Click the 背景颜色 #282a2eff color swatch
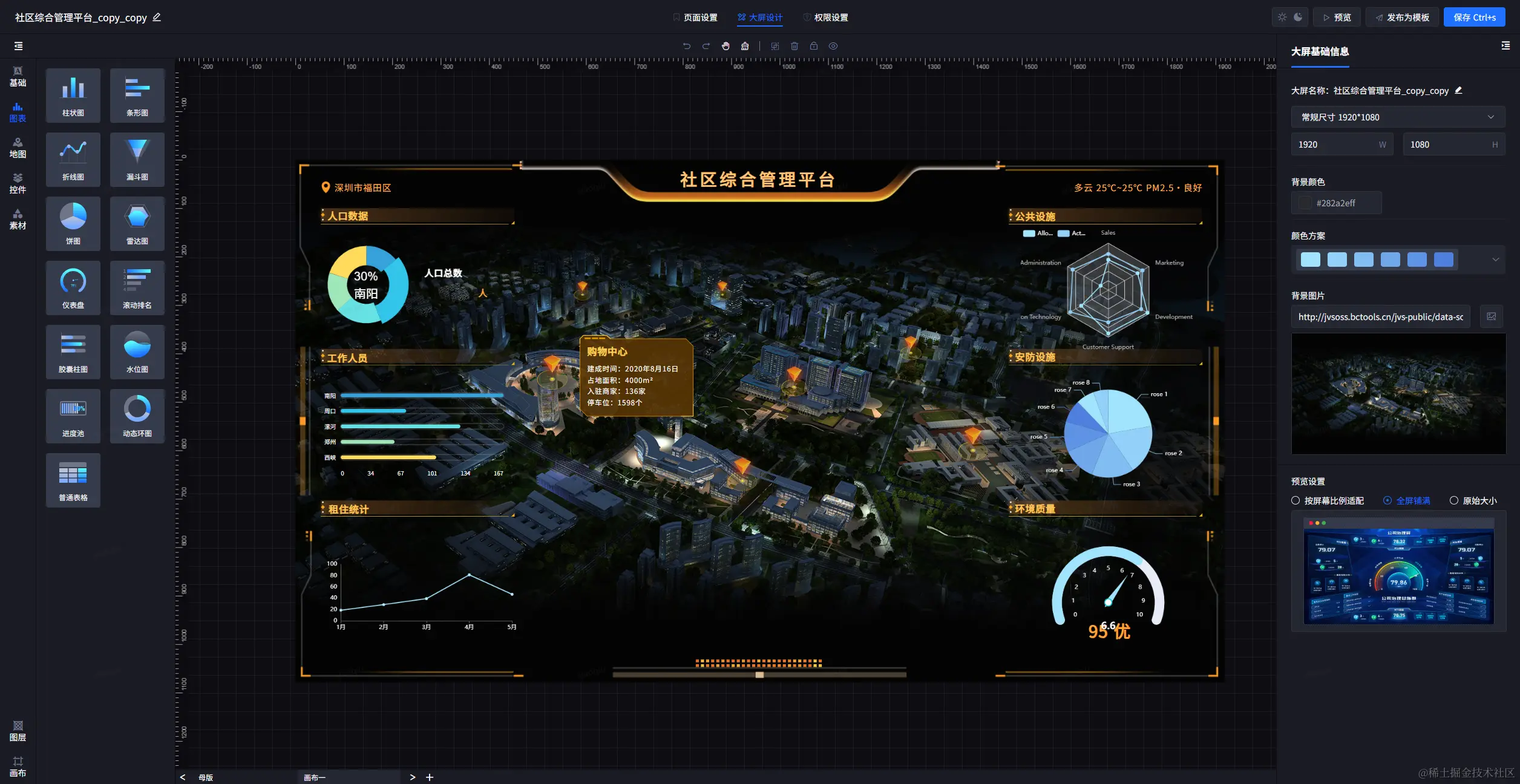 1305,203
